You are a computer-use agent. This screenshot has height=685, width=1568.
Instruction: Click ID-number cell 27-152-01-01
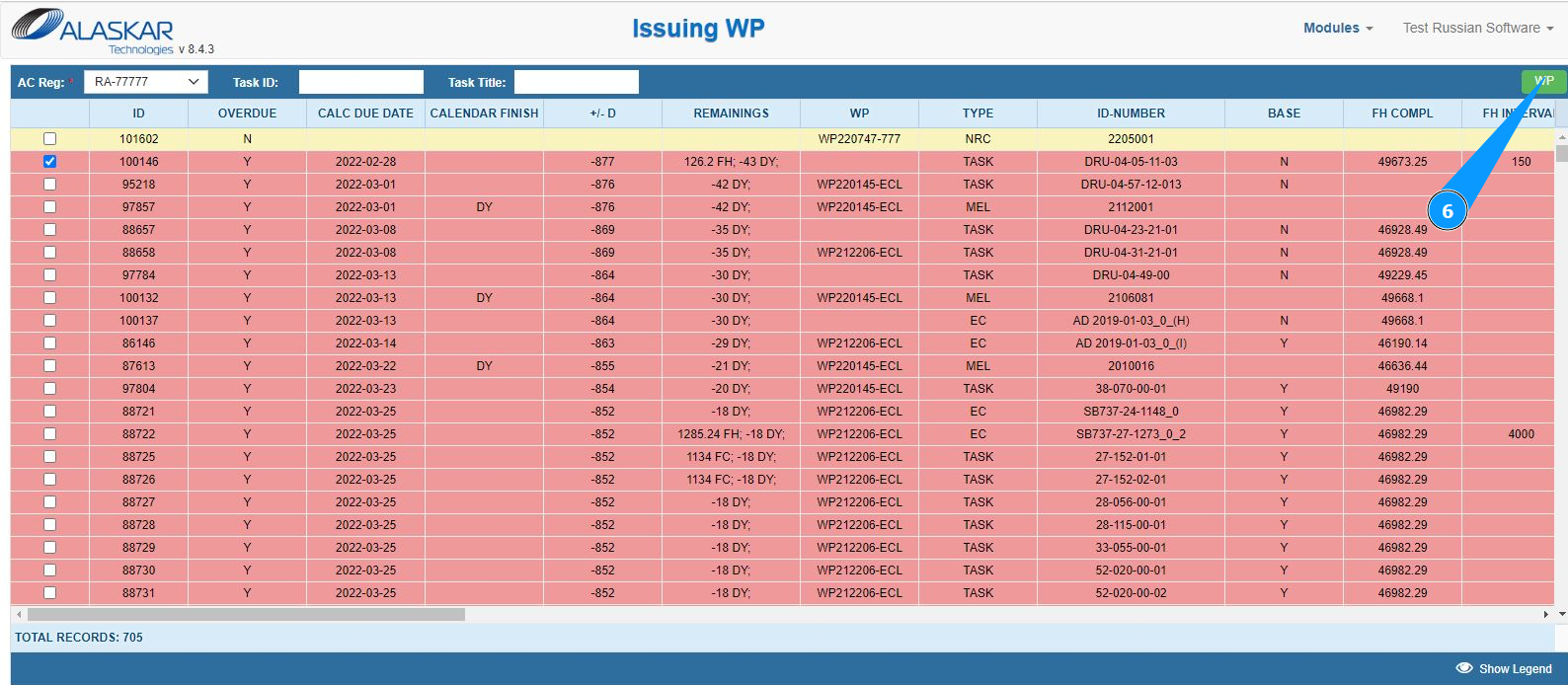1132,457
